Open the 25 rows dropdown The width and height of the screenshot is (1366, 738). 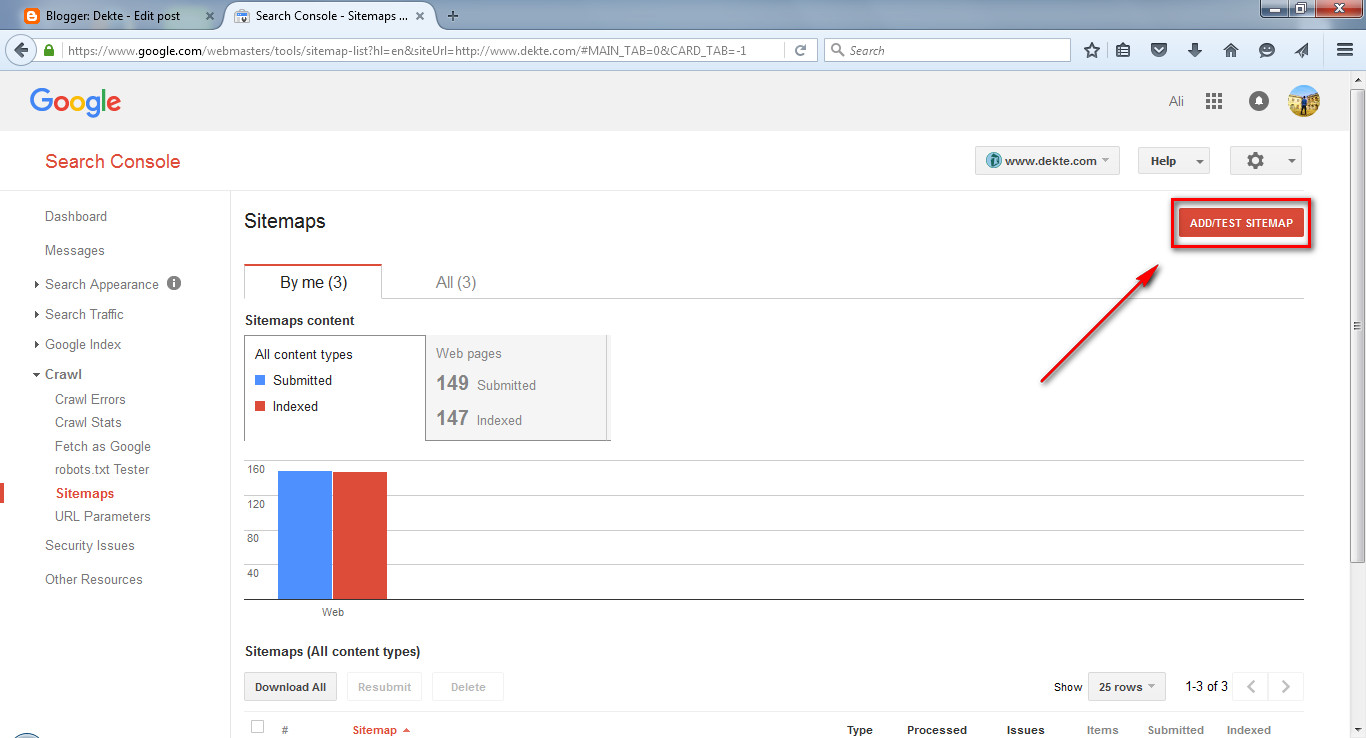[1126, 687]
